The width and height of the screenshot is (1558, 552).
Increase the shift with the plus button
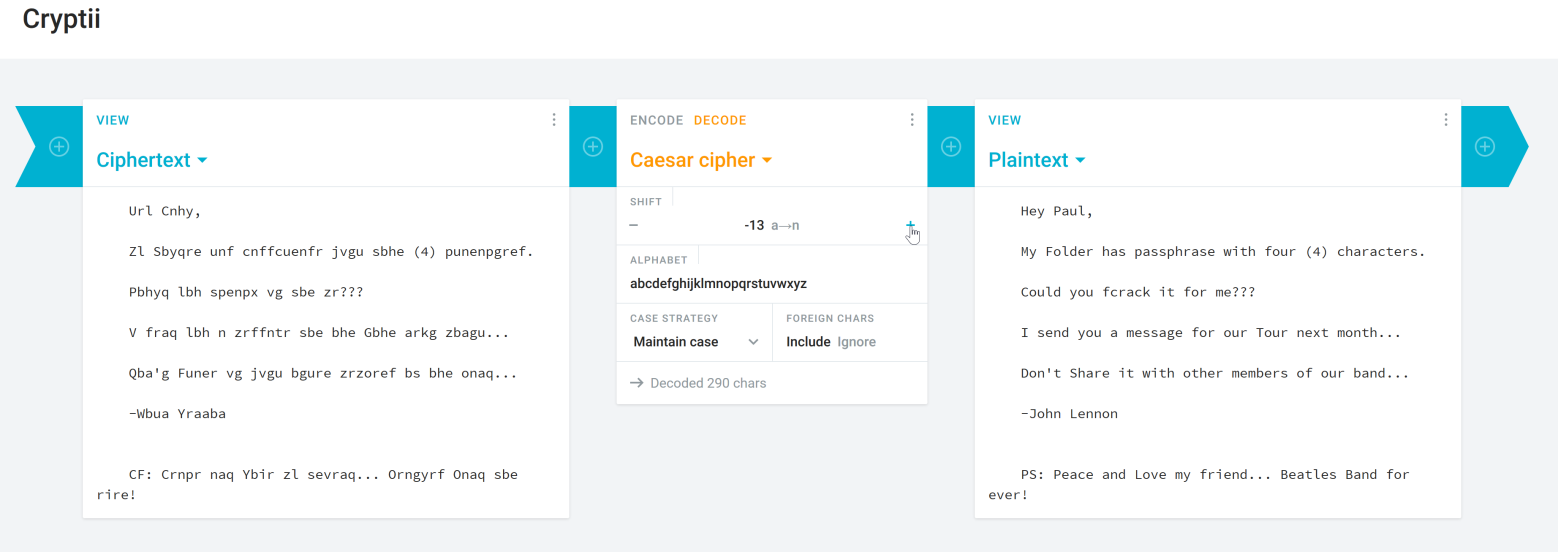(x=910, y=225)
